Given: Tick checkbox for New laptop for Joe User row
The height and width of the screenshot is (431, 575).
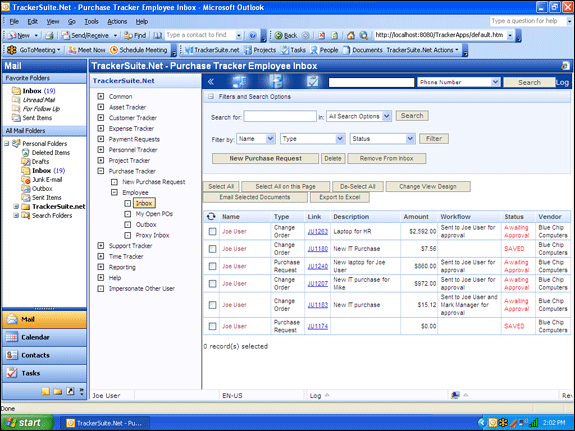Looking at the screenshot, I should click(212, 266).
